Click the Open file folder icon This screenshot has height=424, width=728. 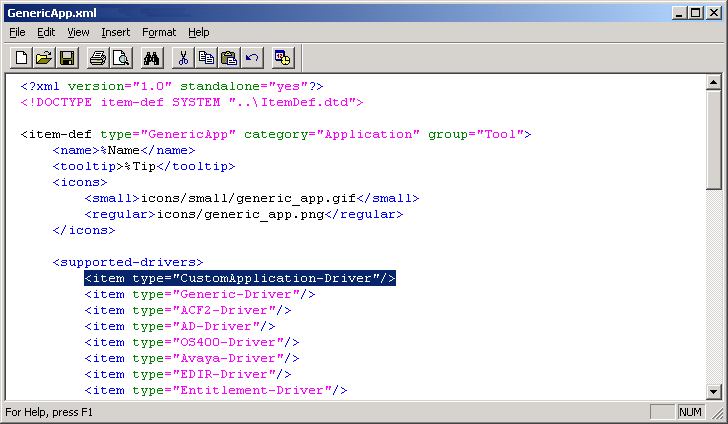[x=44, y=58]
